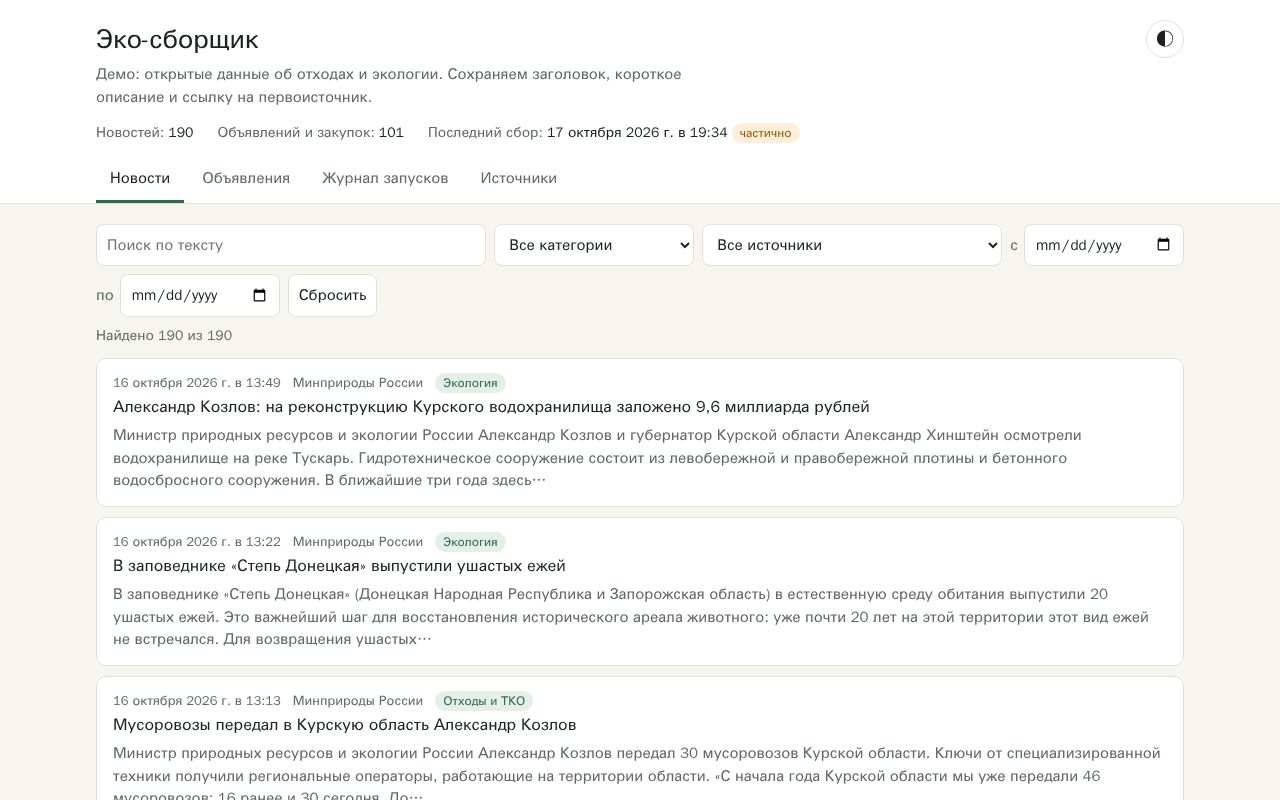Click 'Объявлений и закупок: 101' counter

[x=311, y=132]
